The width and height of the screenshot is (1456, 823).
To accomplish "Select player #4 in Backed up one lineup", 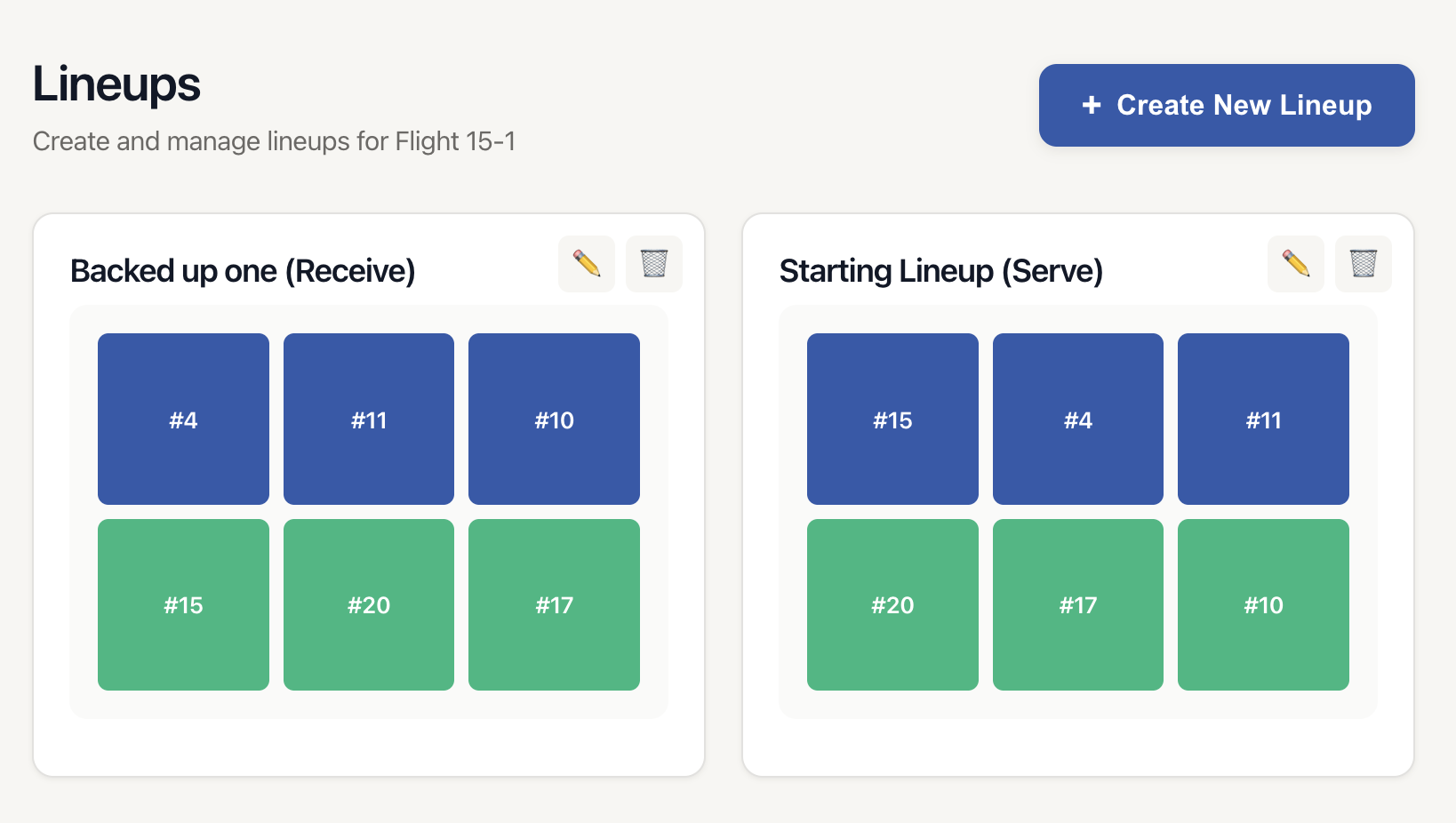I will [183, 419].
